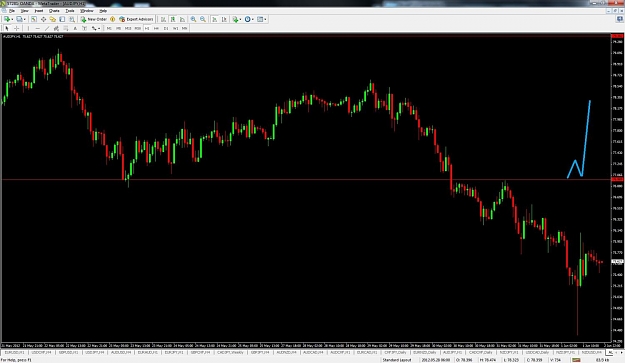This screenshot has width=625, height=363.
Task: Click the Periods clock icon
Action: click(248, 19)
